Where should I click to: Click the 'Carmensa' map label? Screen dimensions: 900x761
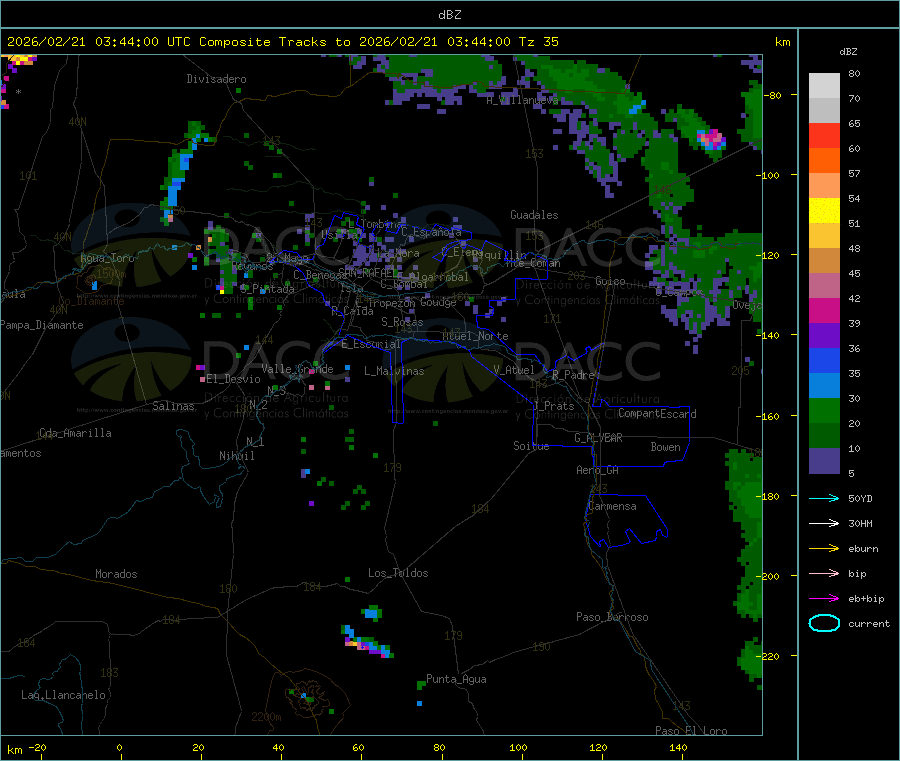point(612,506)
